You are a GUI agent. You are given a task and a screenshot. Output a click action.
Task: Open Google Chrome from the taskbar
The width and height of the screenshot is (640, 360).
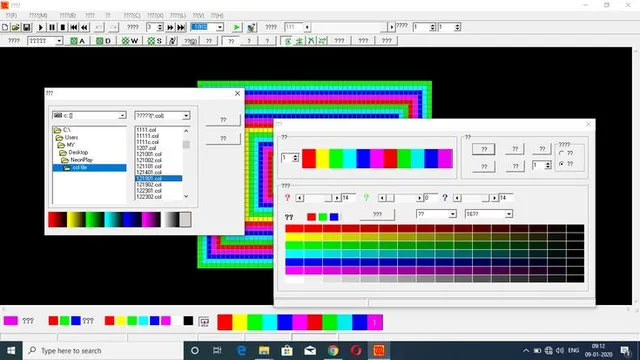[x=333, y=351]
